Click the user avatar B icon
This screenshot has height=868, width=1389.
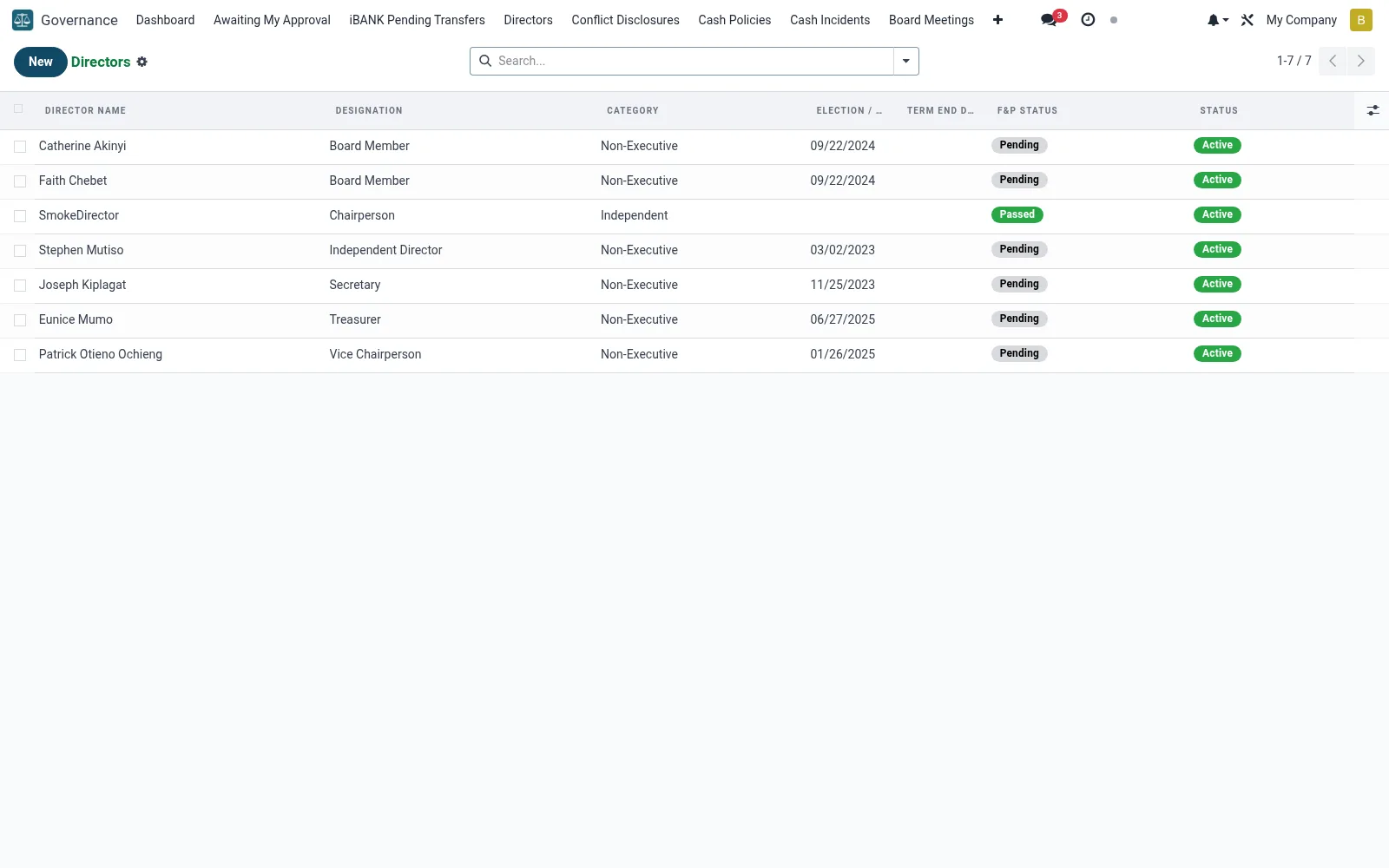click(x=1361, y=20)
